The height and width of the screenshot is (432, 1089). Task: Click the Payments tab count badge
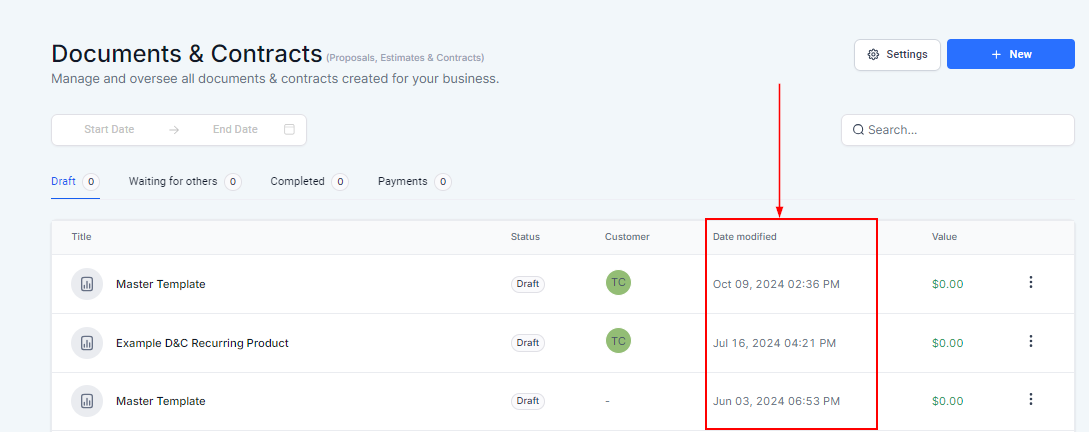coord(443,182)
